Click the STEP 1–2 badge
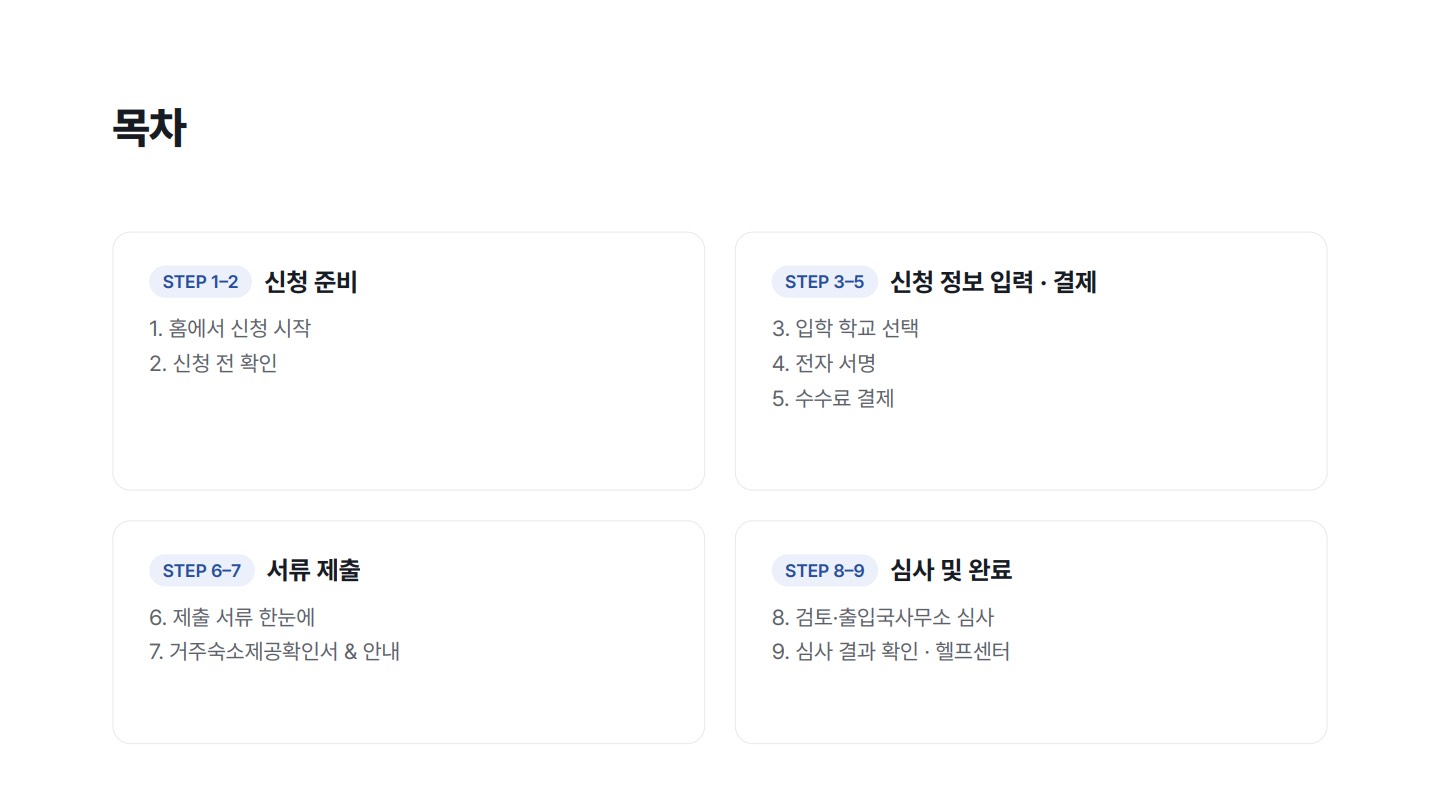This screenshot has height=810, width=1440. (x=200, y=282)
